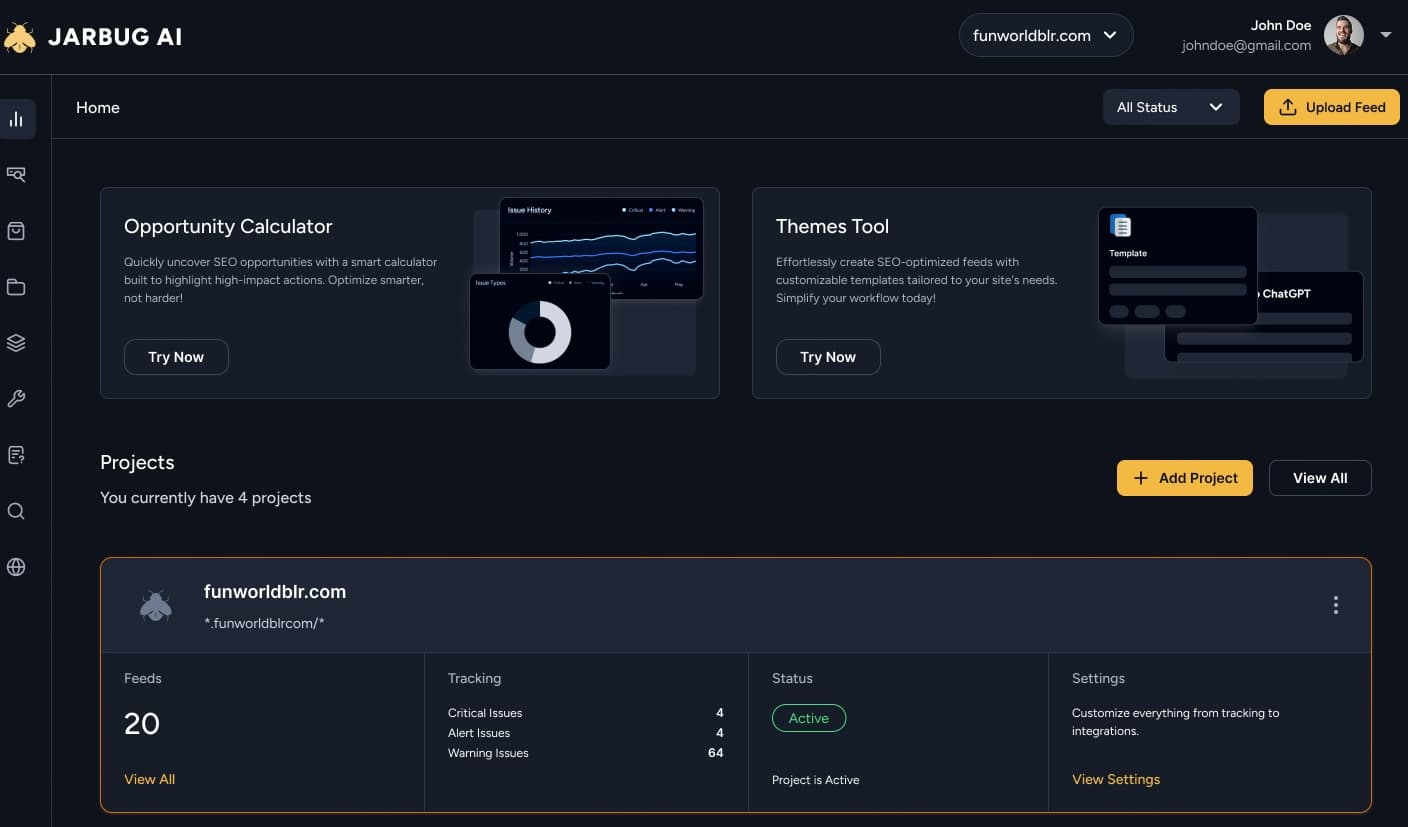Click the projects folder icon in sidebar

[17, 286]
